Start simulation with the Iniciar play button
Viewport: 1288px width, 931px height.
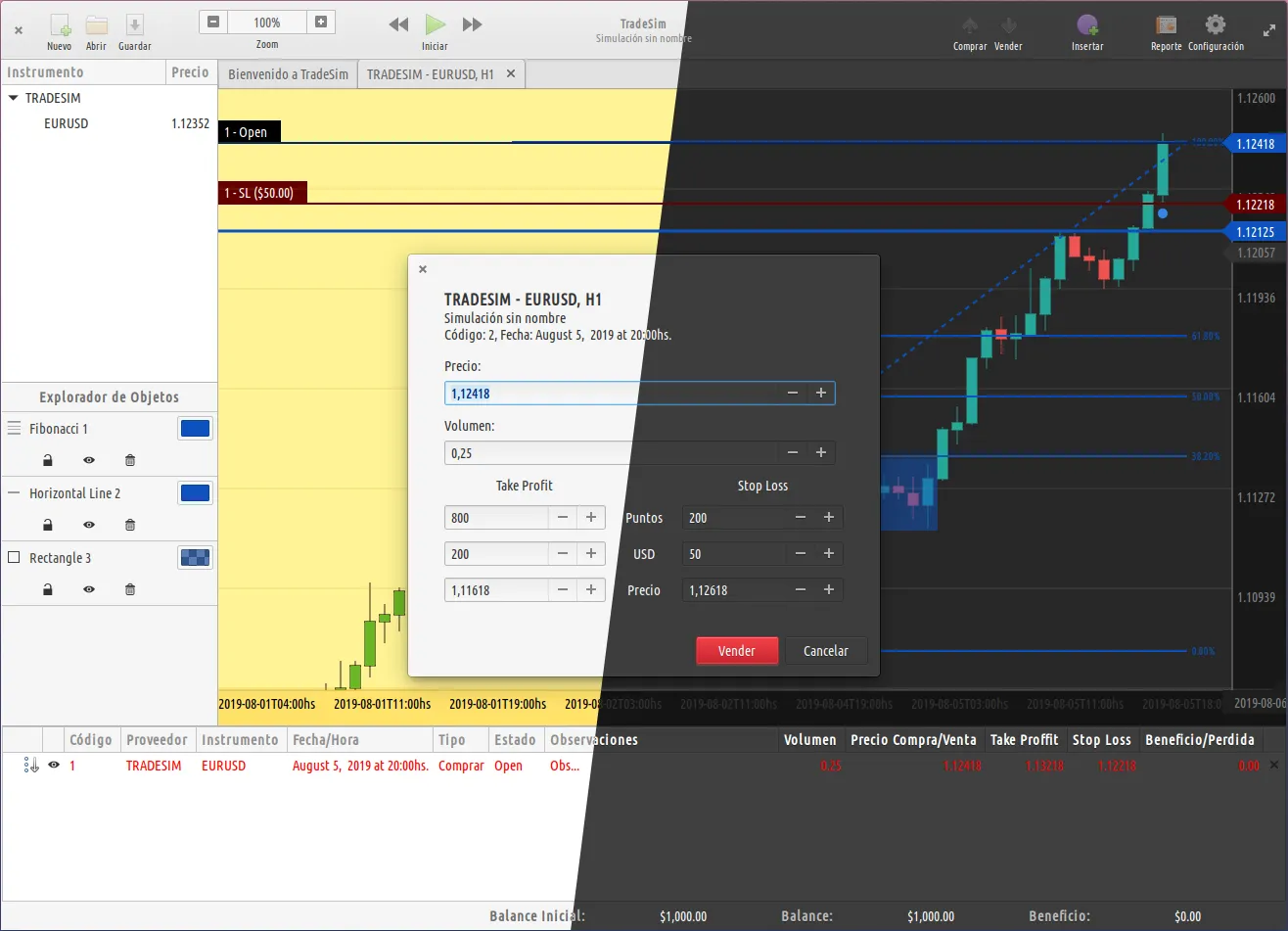(x=436, y=24)
